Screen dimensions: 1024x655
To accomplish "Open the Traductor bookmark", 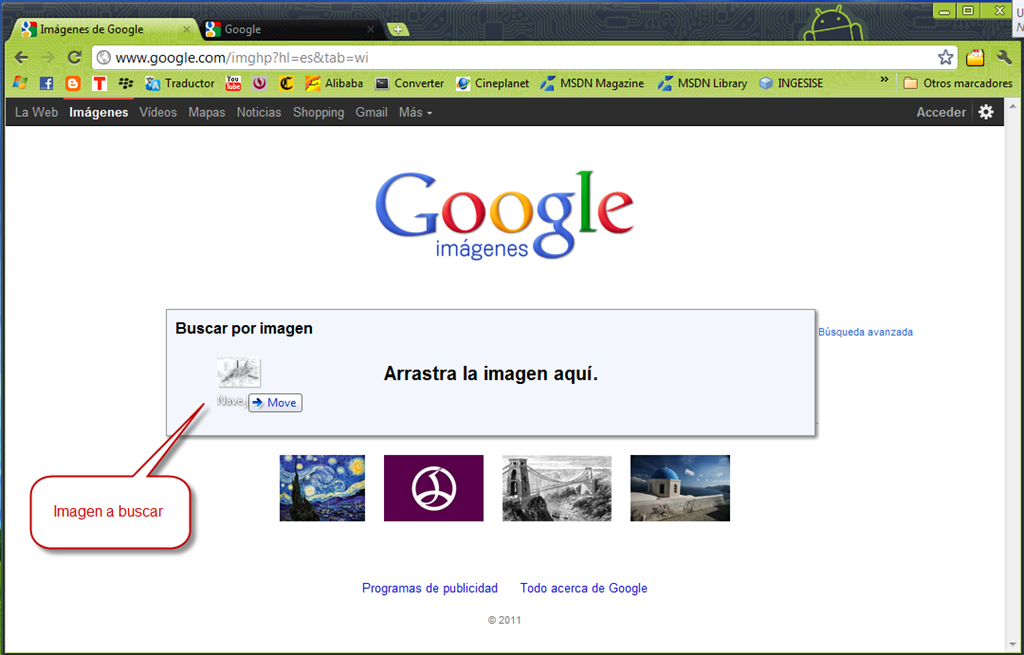I will pos(180,84).
